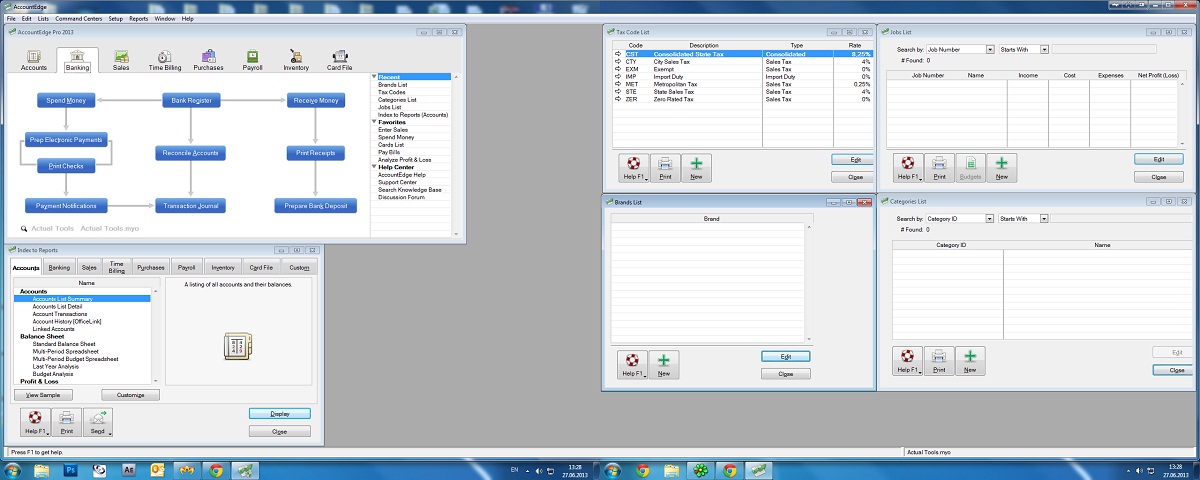The width and height of the screenshot is (1200, 480).
Task: Click Print icon in Tax Code List
Action: [666, 167]
